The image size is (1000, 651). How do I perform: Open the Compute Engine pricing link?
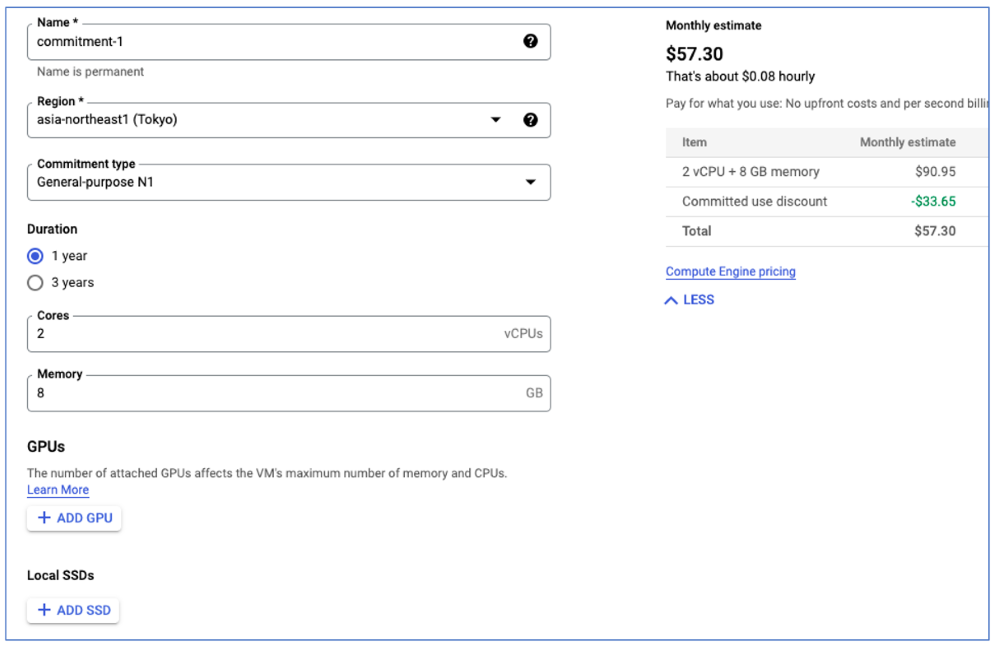coord(731,272)
